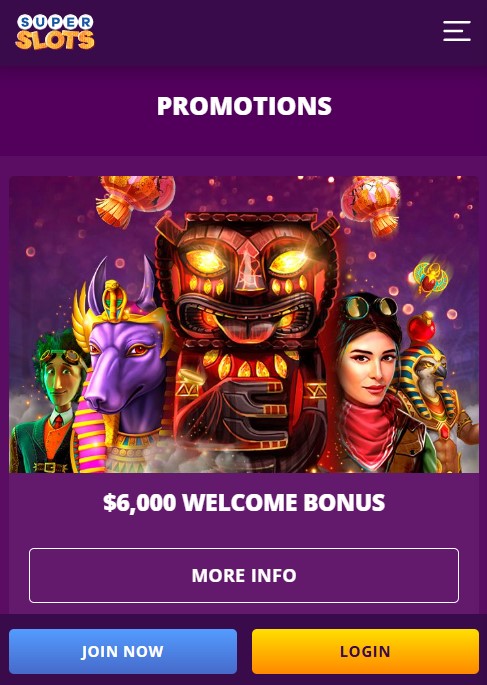This screenshot has width=487, height=685.
Task: Click the golden cobra on Anubis headdress
Action: coord(115,297)
